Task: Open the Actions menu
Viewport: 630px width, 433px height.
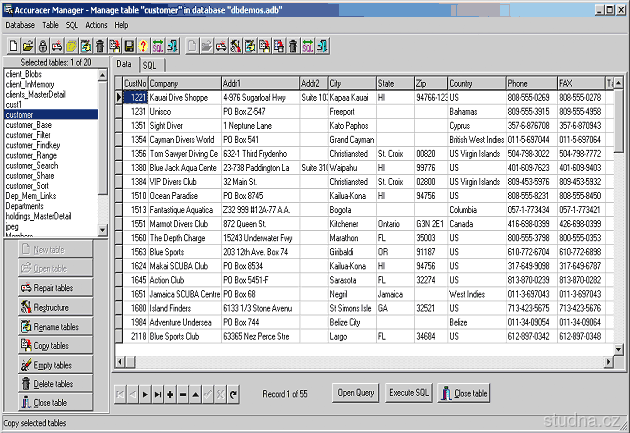Action: pyautogui.click(x=97, y=24)
